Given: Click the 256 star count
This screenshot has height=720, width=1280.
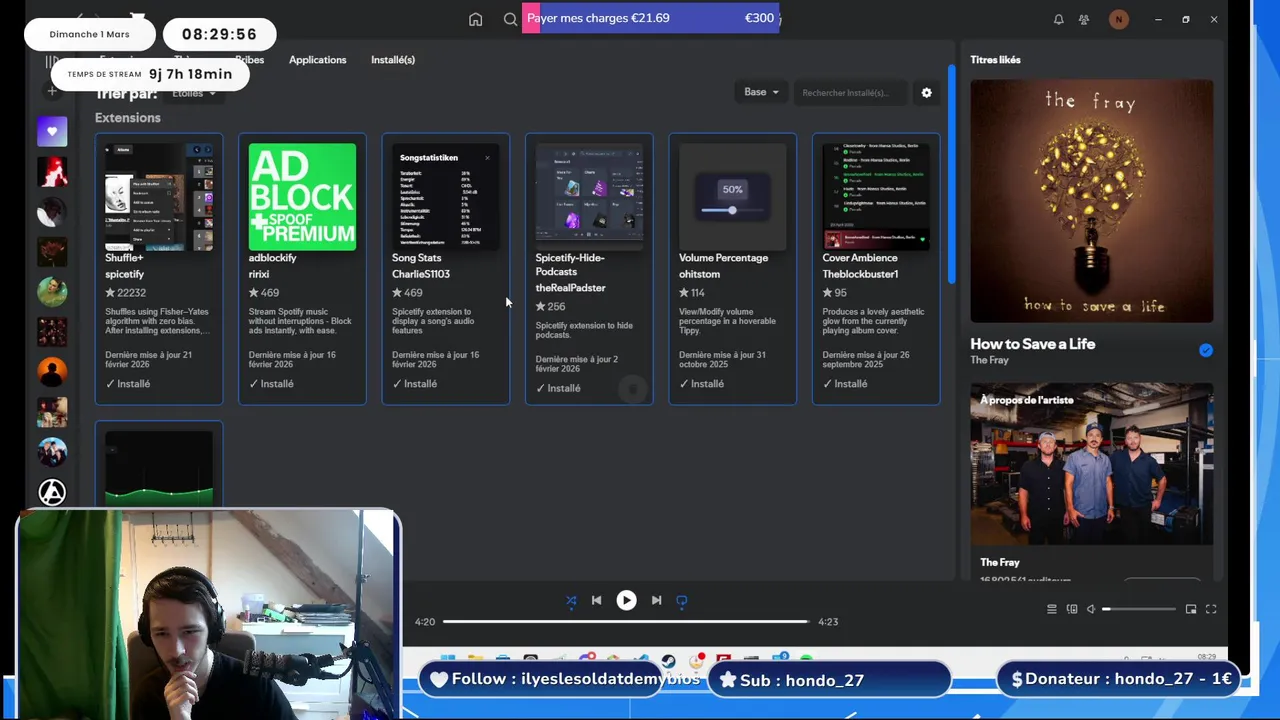Looking at the screenshot, I should [550, 307].
